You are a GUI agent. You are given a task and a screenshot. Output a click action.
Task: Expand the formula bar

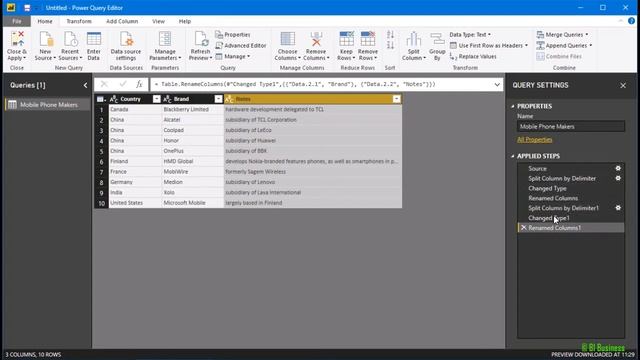(497, 85)
